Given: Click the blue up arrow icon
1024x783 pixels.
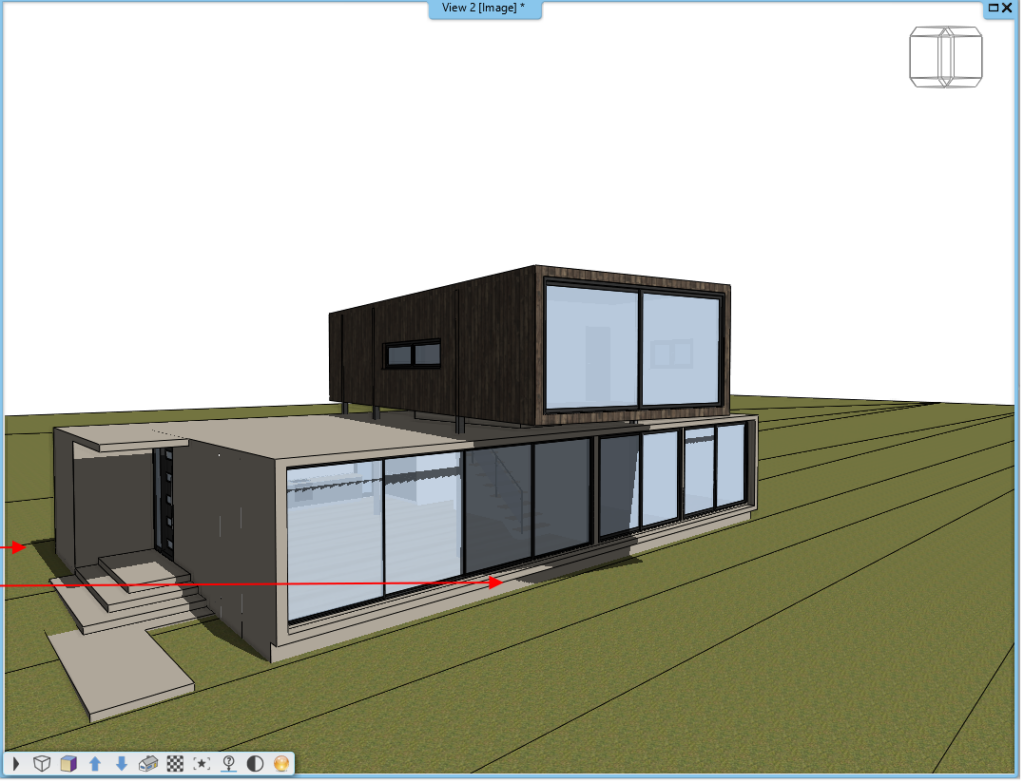Looking at the screenshot, I should click(x=95, y=765).
